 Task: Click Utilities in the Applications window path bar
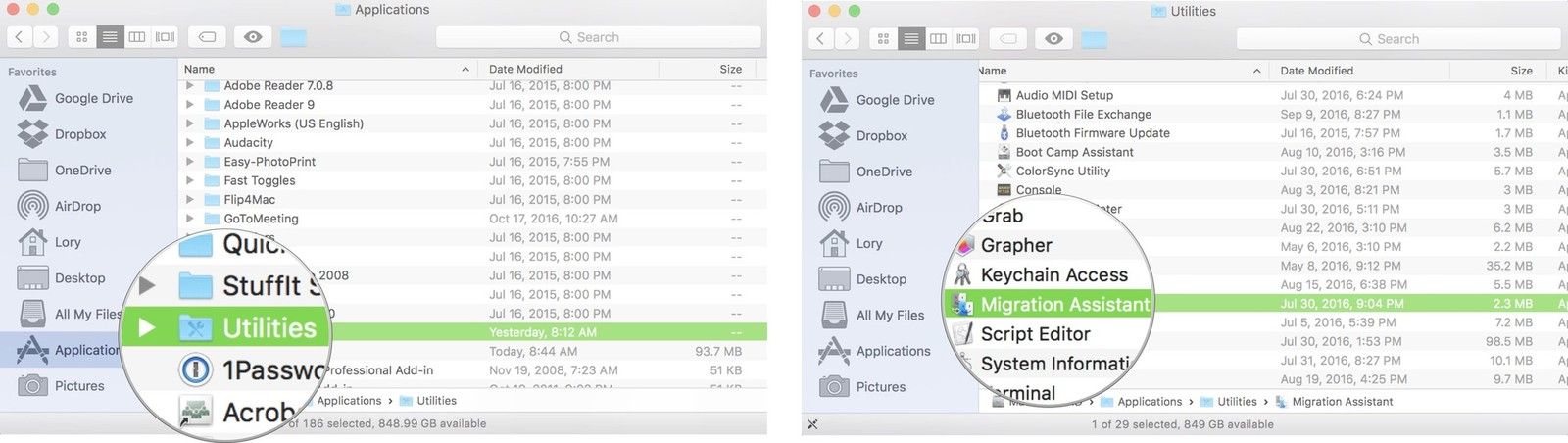pyautogui.click(x=436, y=401)
